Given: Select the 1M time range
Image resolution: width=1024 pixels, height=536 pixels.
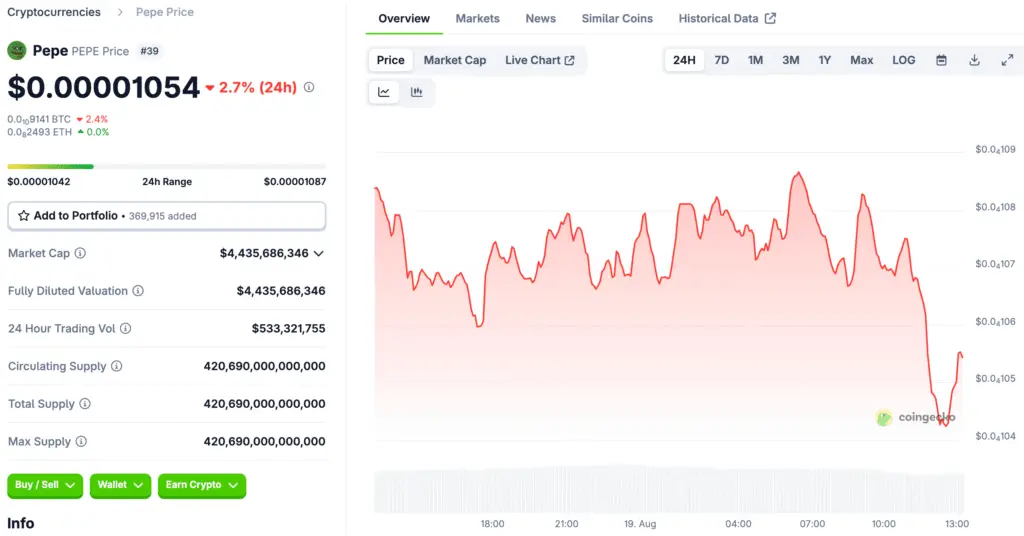Looking at the screenshot, I should [756, 60].
